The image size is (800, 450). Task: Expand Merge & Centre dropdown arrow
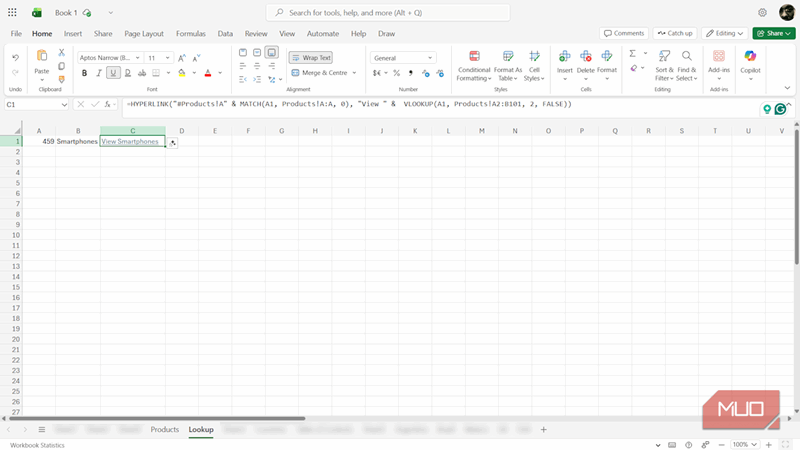tap(354, 73)
